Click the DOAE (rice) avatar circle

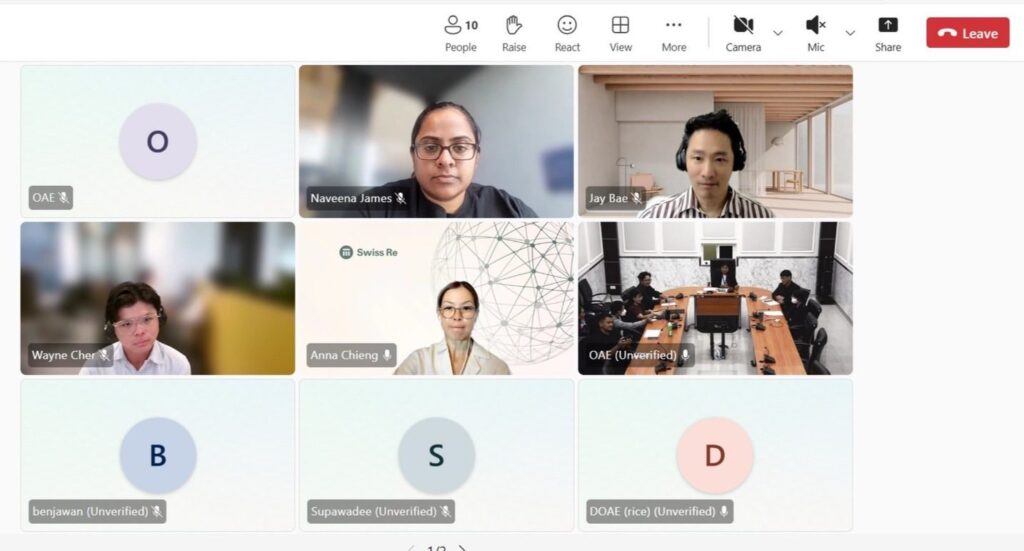coord(715,455)
